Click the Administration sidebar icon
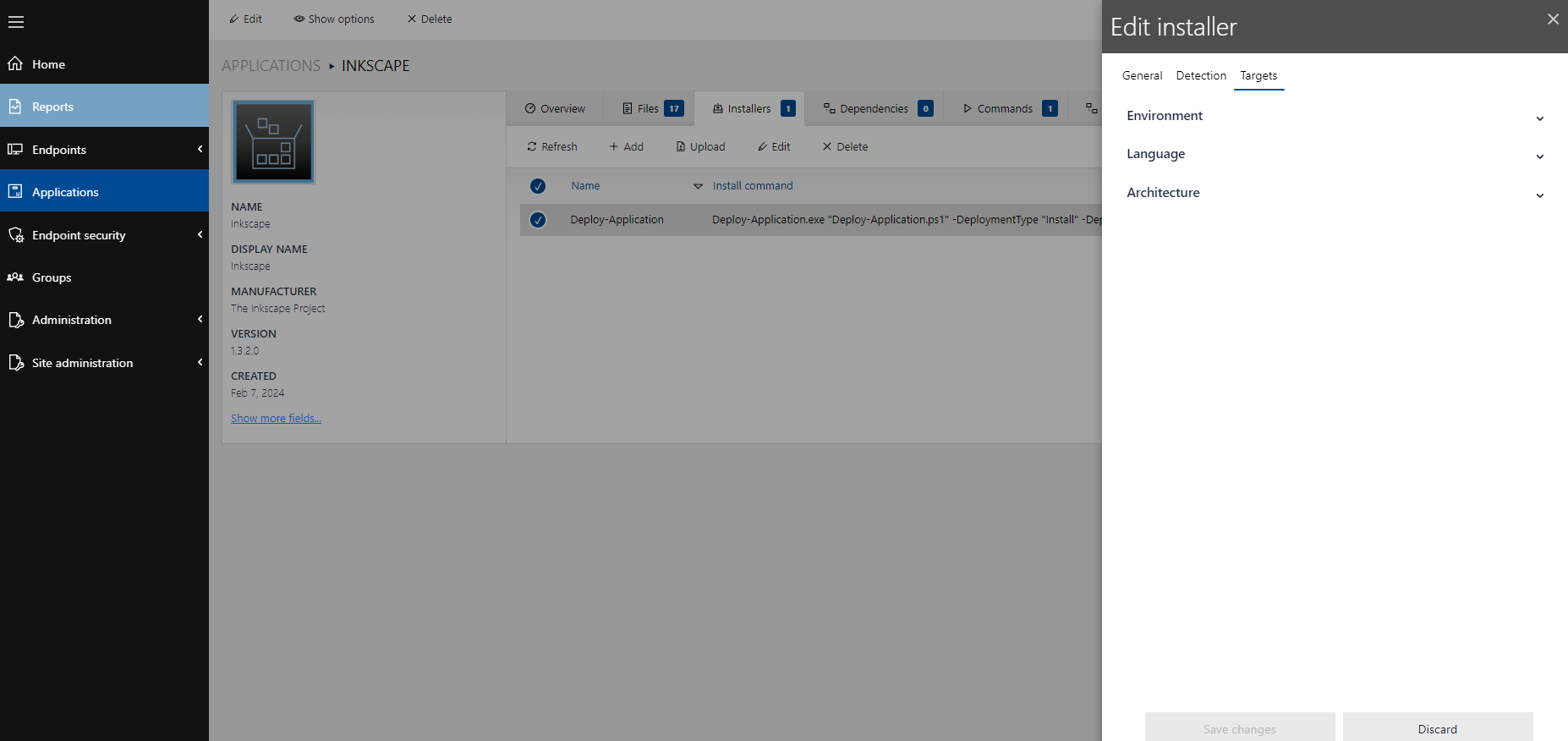Image resolution: width=1568 pixels, height=741 pixels. click(16, 320)
